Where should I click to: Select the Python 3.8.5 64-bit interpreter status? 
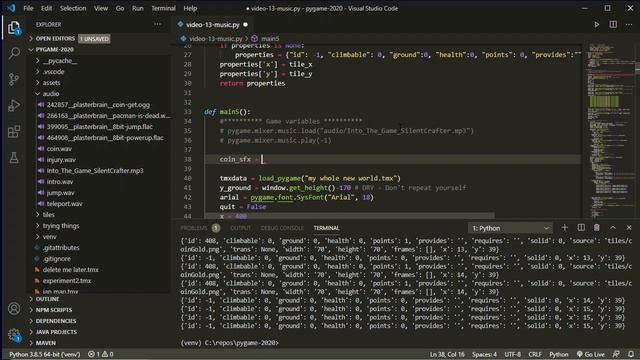tap(44, 354)
